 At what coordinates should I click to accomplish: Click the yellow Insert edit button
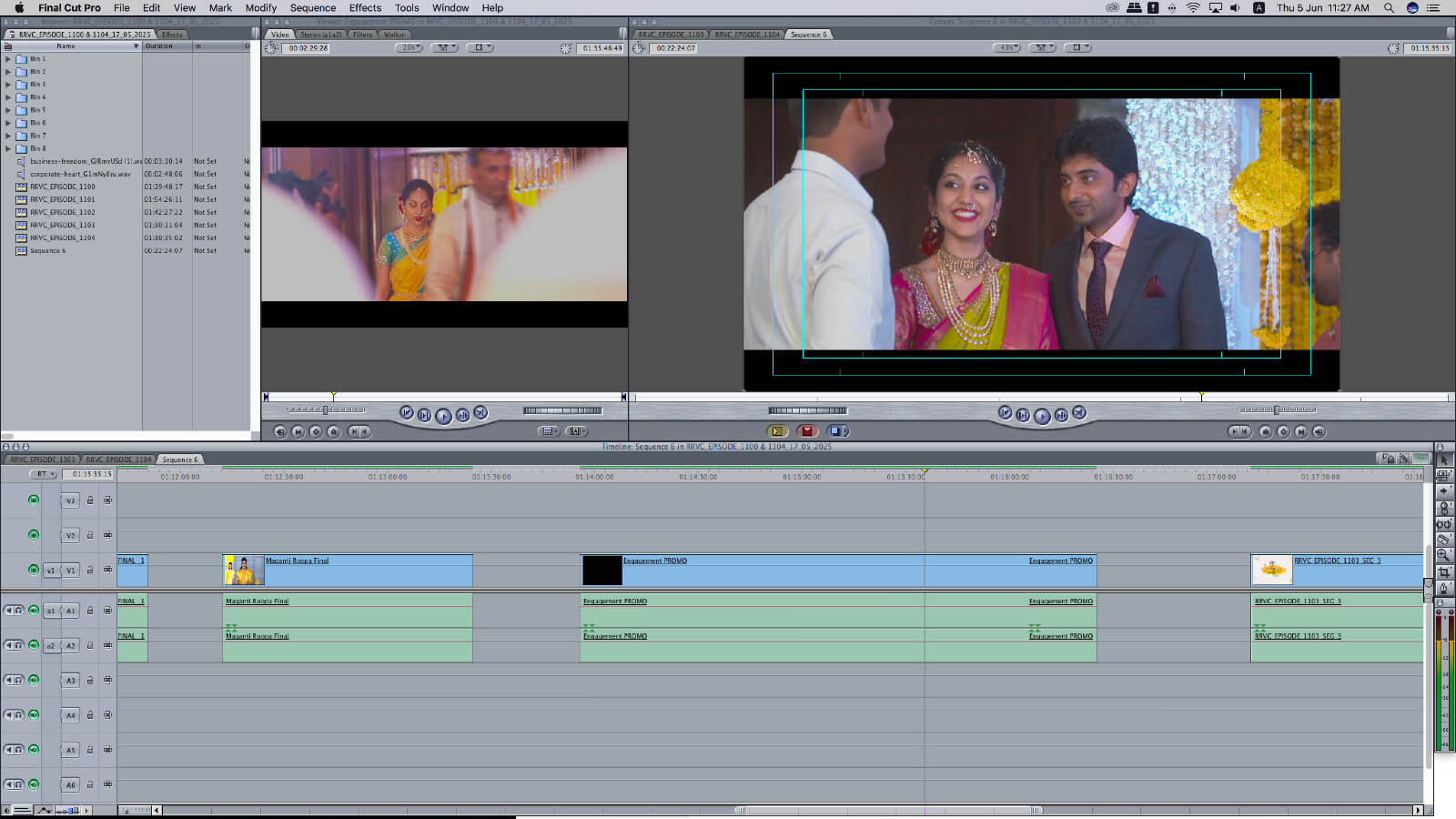click(x=776, y=431)
